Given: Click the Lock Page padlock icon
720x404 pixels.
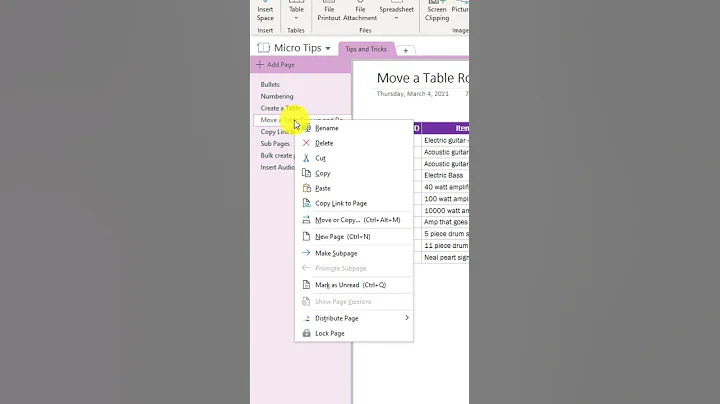Looking at the screenshot, I should [x=306, y=333].
